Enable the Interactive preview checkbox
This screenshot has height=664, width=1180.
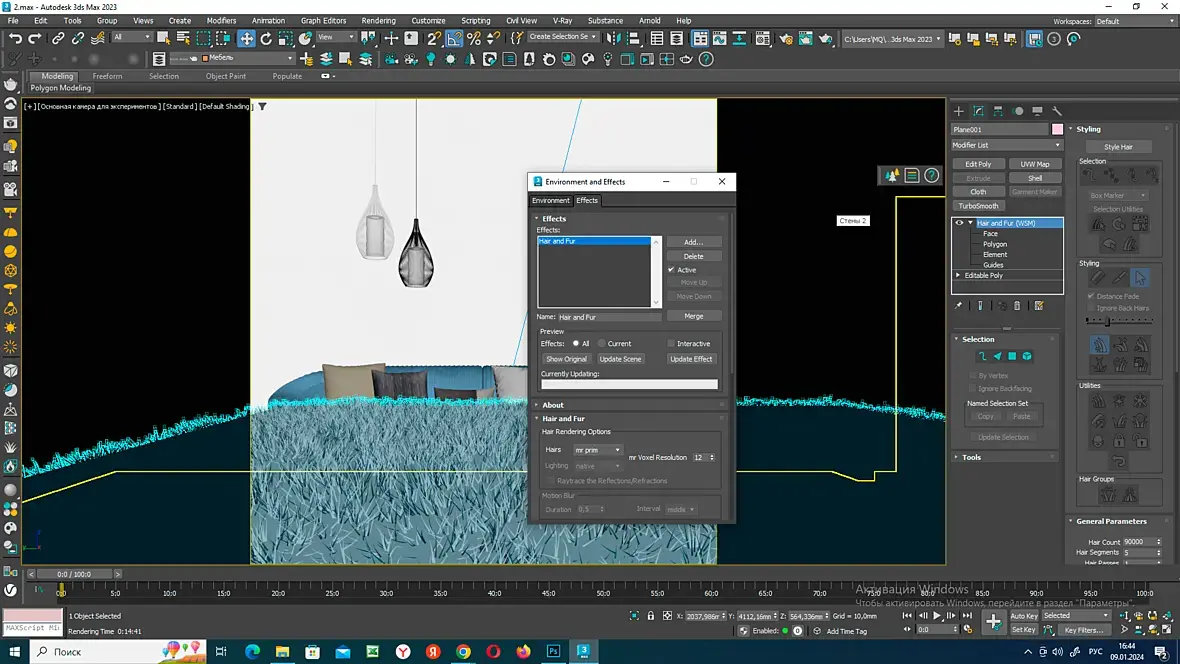pyautogui.click(x=671, y=343)
